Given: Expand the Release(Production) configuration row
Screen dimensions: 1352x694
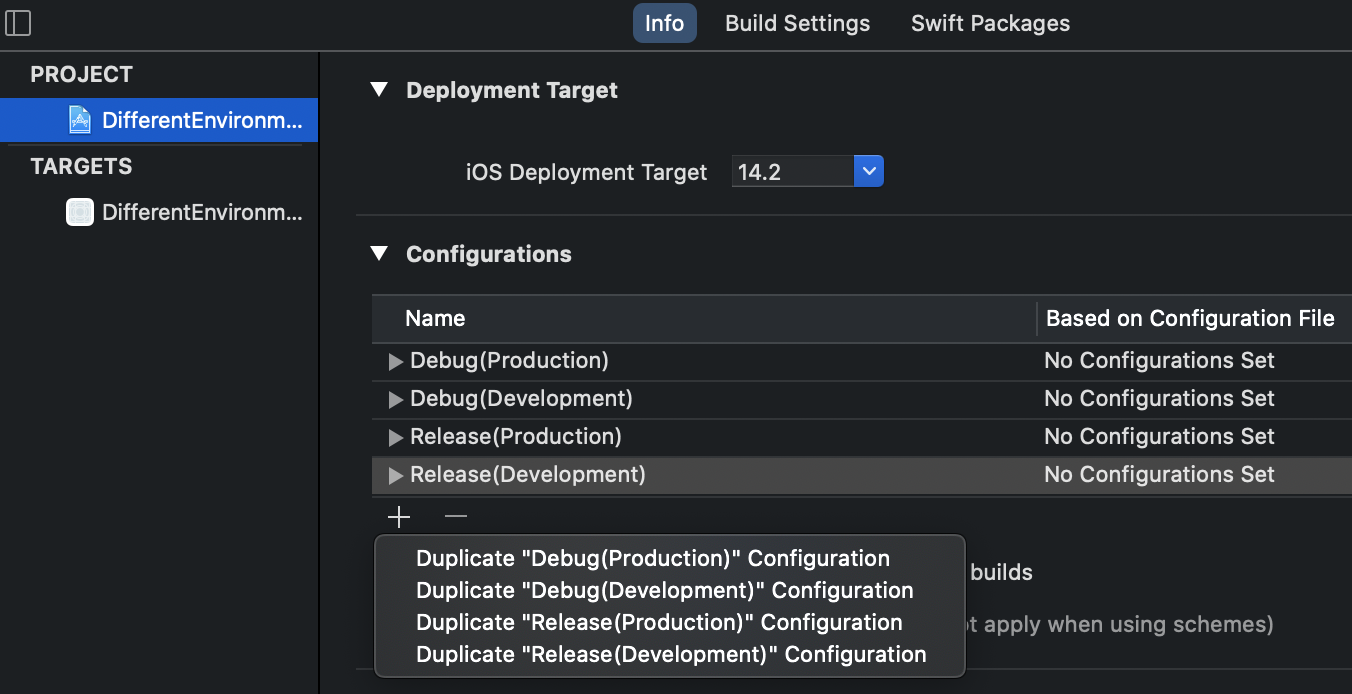Looking at the screenshot, I should [396, 437].
